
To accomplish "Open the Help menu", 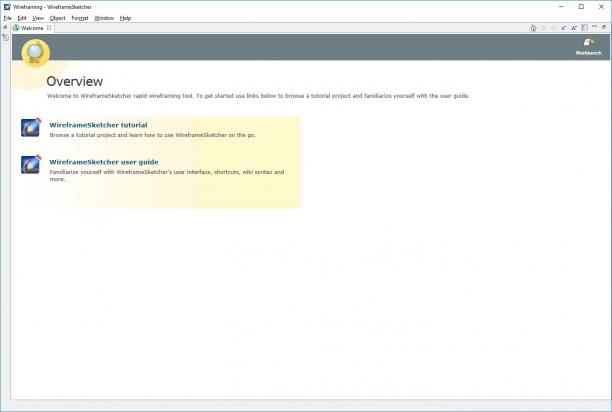I will 125,18.
